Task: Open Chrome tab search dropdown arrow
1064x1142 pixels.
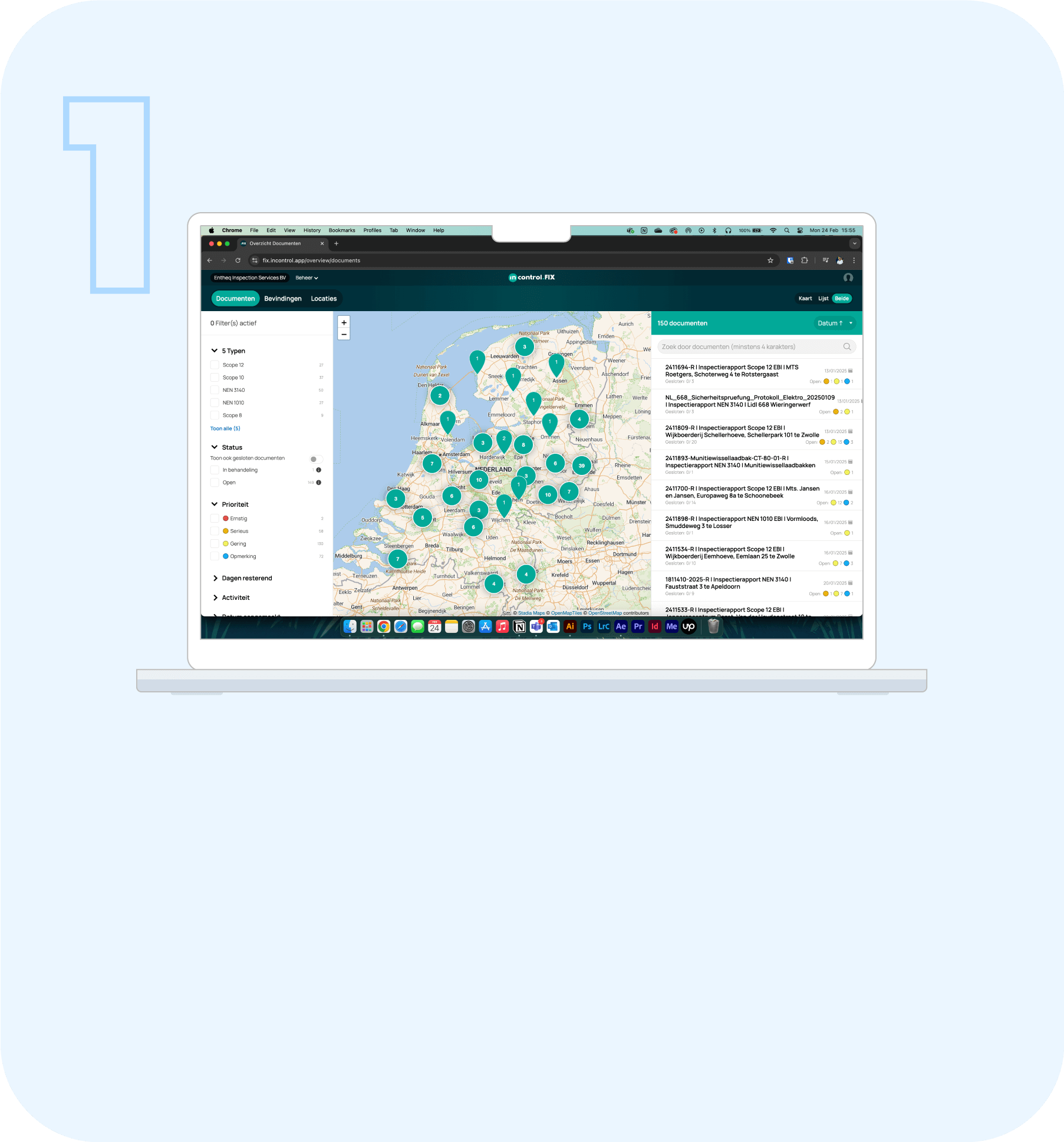Action: (854, 243)
